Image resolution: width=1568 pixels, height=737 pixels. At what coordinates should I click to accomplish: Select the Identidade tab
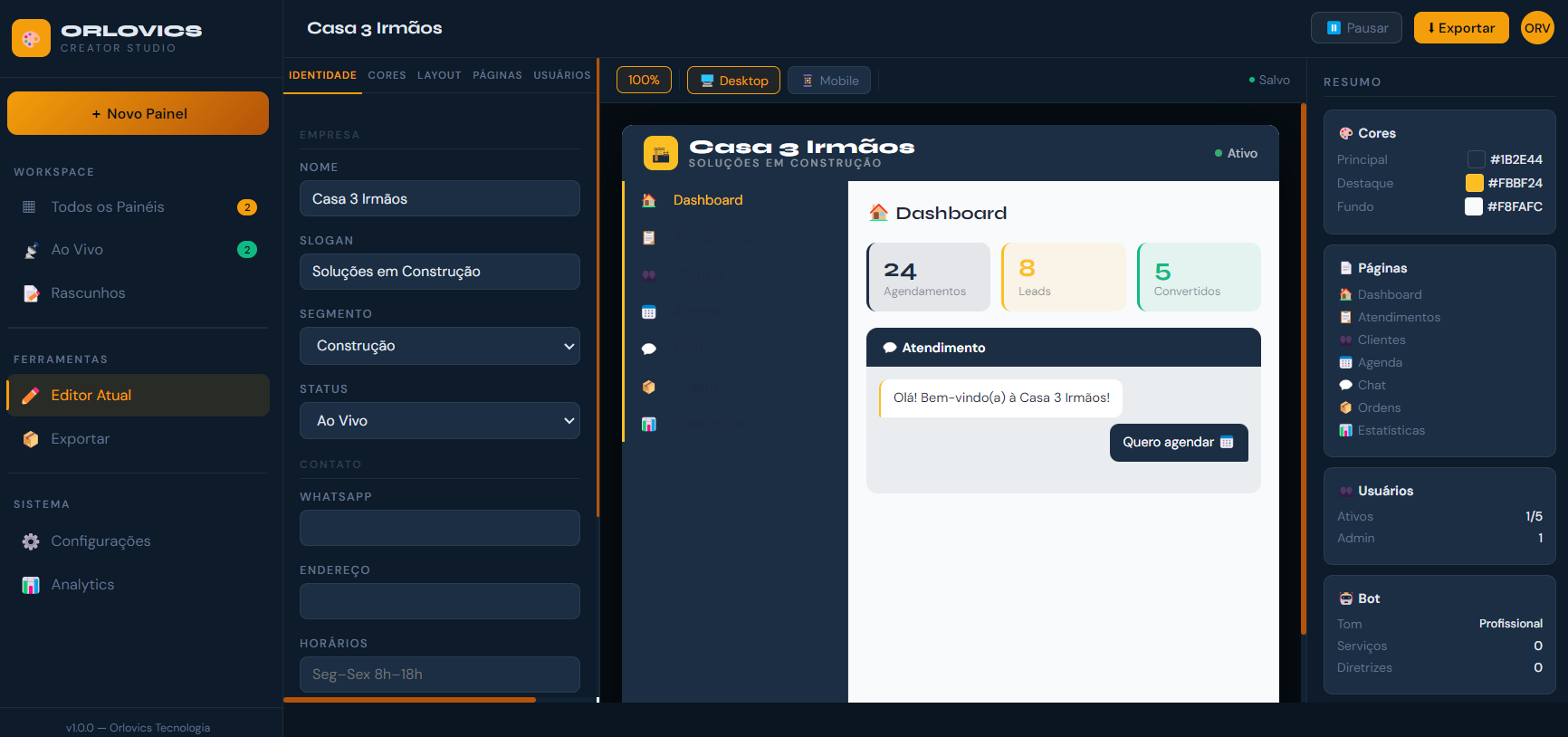pos(322,75)
